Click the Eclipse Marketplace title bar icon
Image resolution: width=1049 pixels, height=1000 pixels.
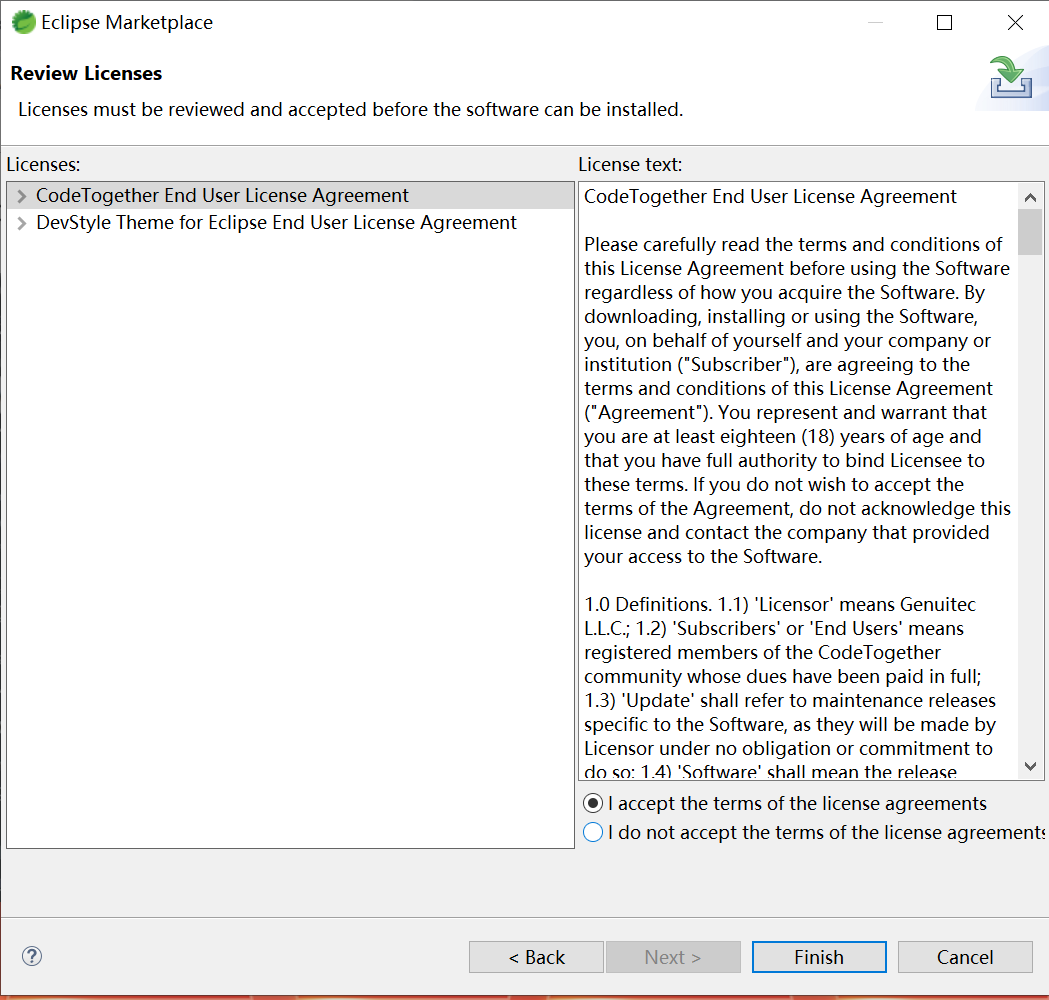click(23, 22)
